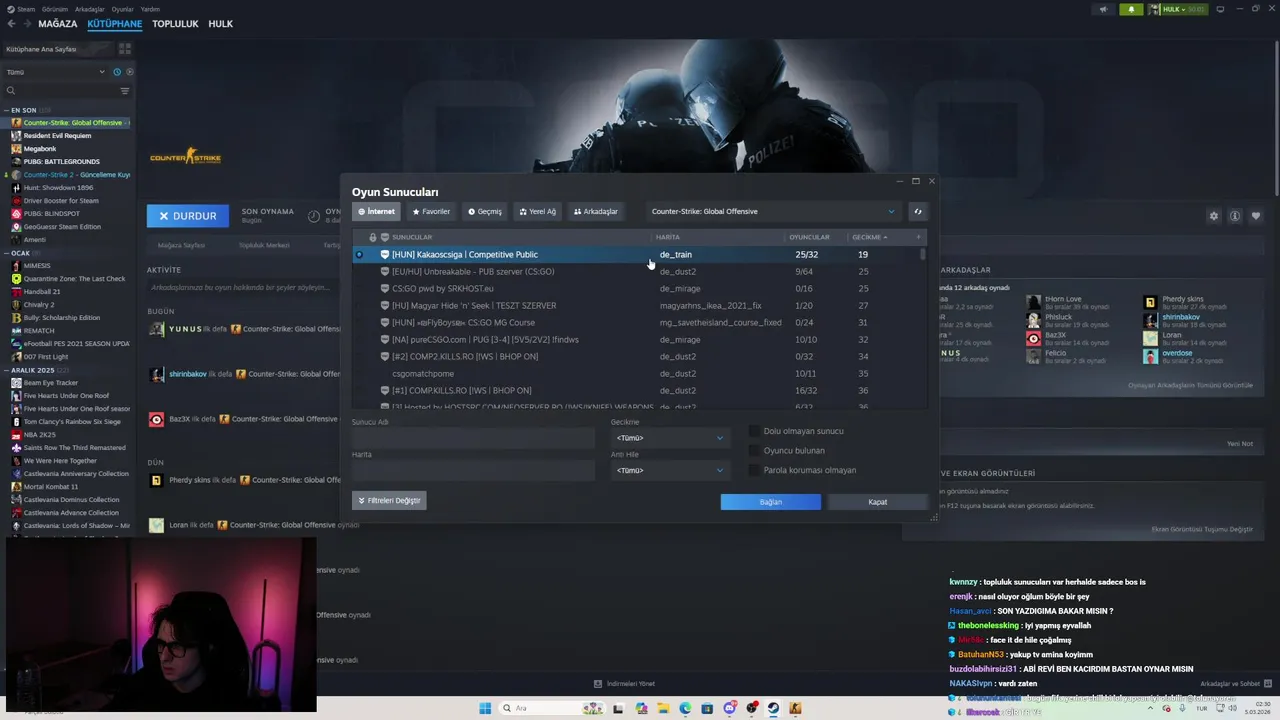This screenshot has height=720, width=1280.
Task: Open Steam notifications bell icon
Action: click(x=1131, y=9)
